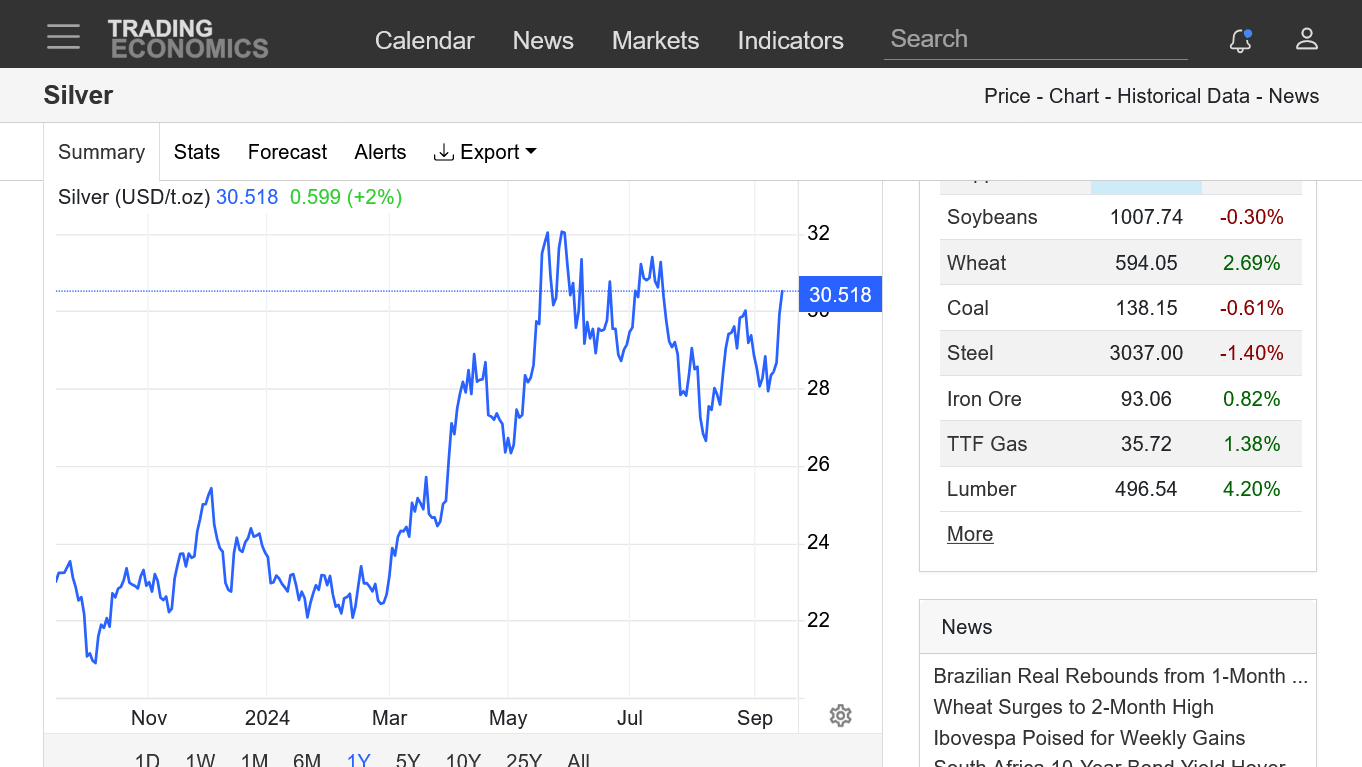Click the Historical Data link in header
Viewport: 1362px width, 767px height.
pyautogui.click(x=1183, y=96)
